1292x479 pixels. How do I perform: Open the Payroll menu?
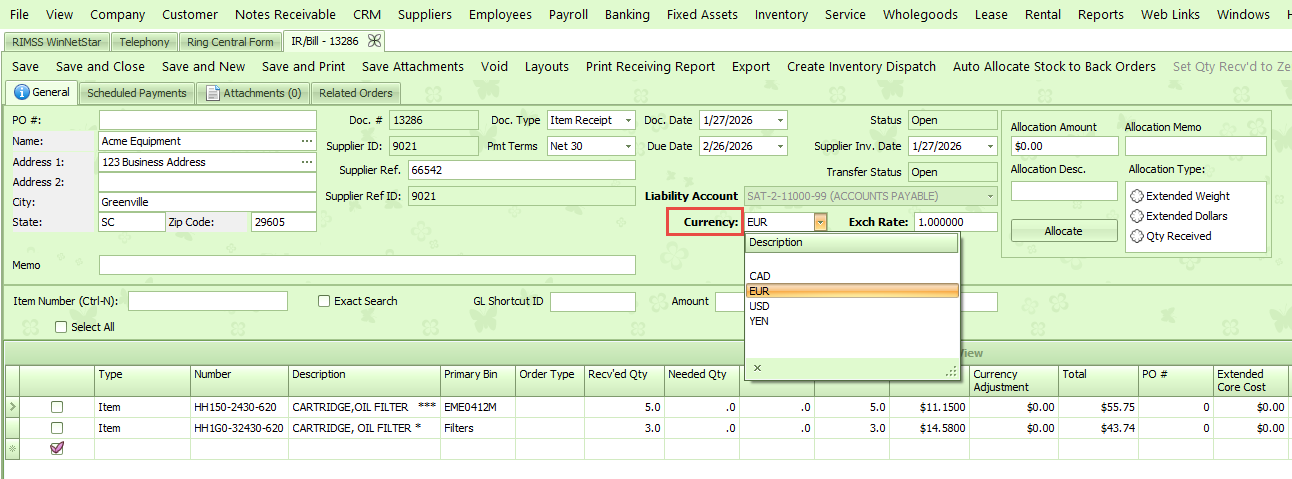click(x=568, y=14)
